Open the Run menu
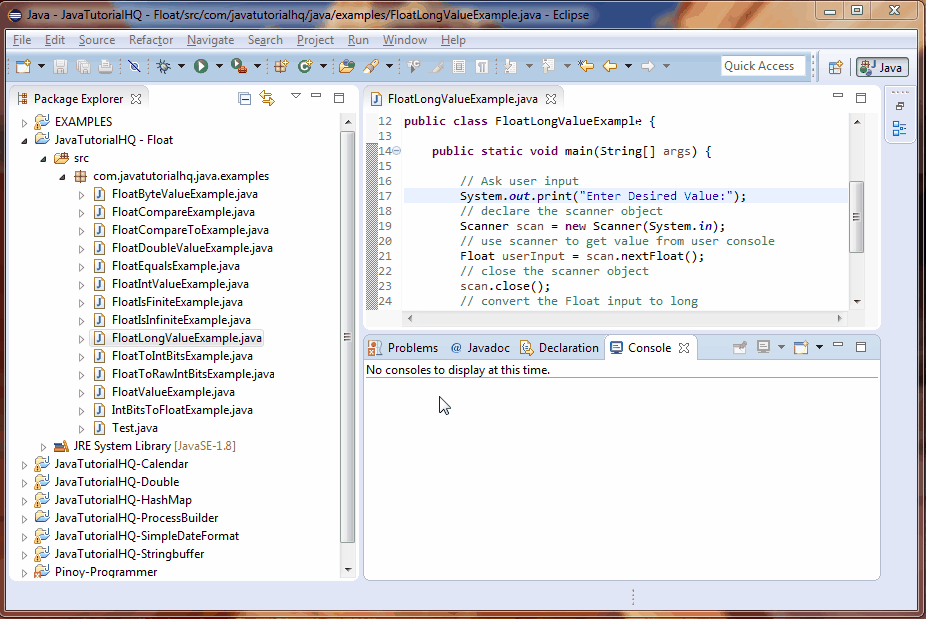926x619 pixels. point(358,40)
